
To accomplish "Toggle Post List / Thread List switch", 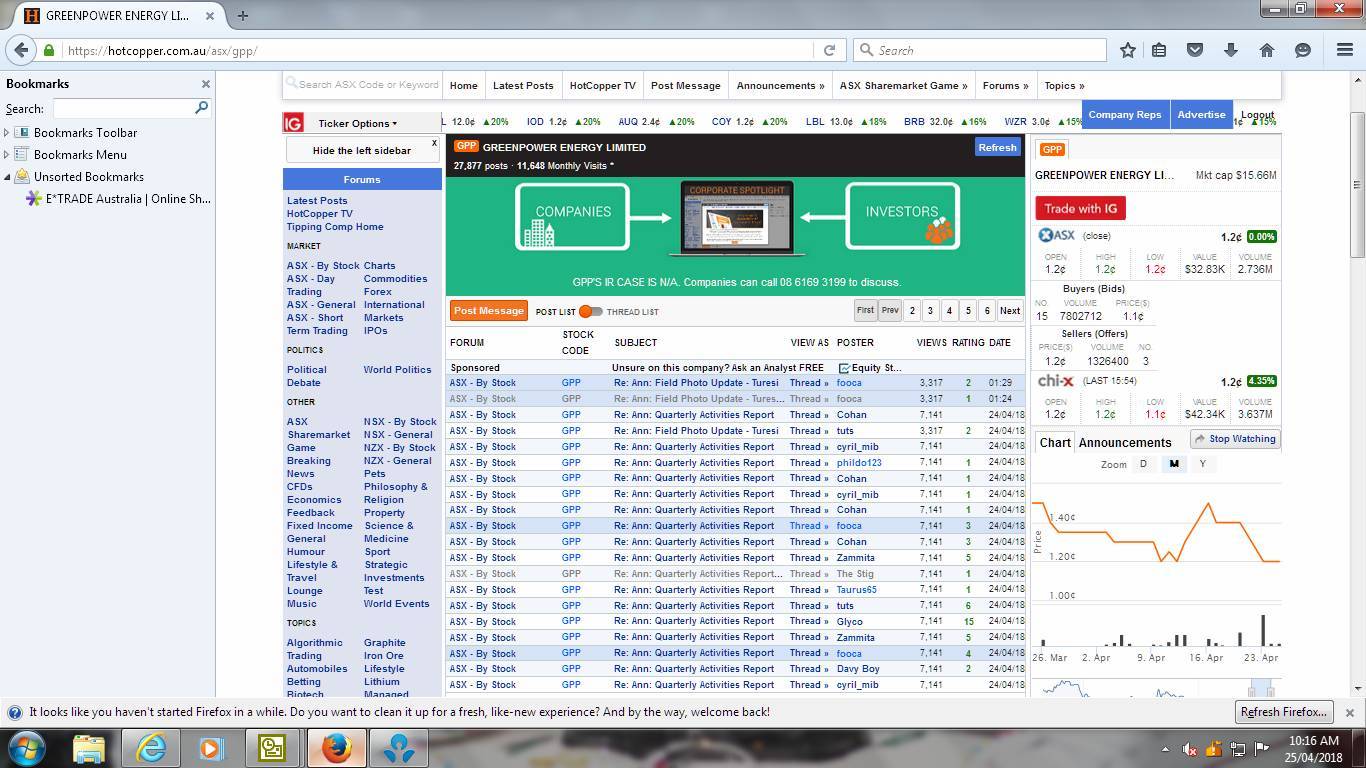I will pyautogui.click(x=591, y=311).
